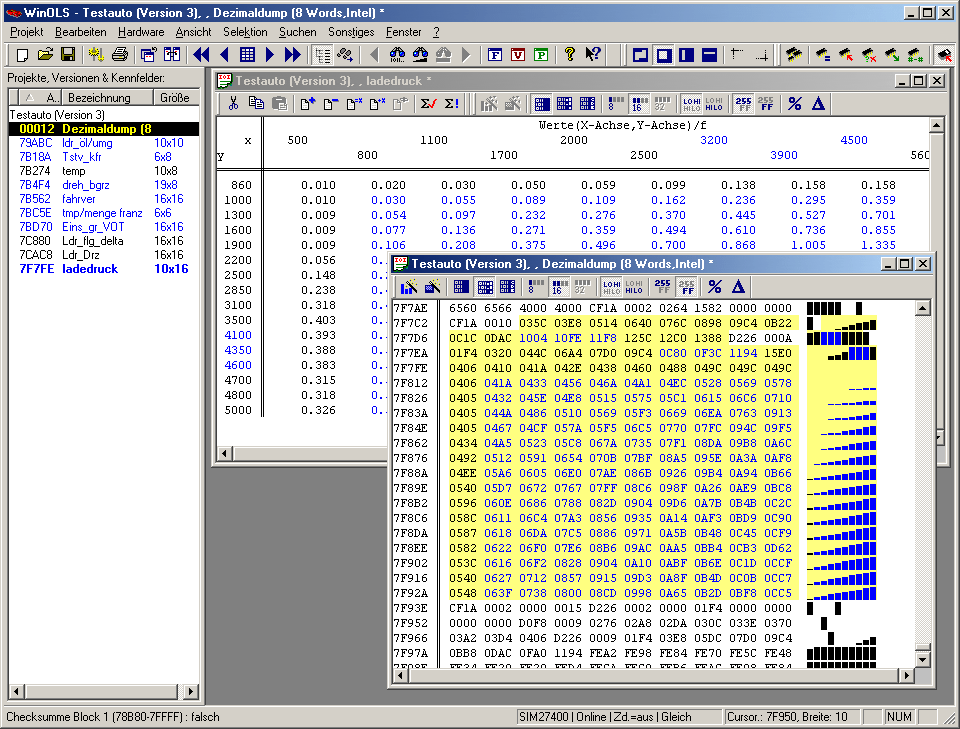Screen dimensions: 960x729
Task: Copy using the copy icon in ladedruck window
Action: [256, 104]
